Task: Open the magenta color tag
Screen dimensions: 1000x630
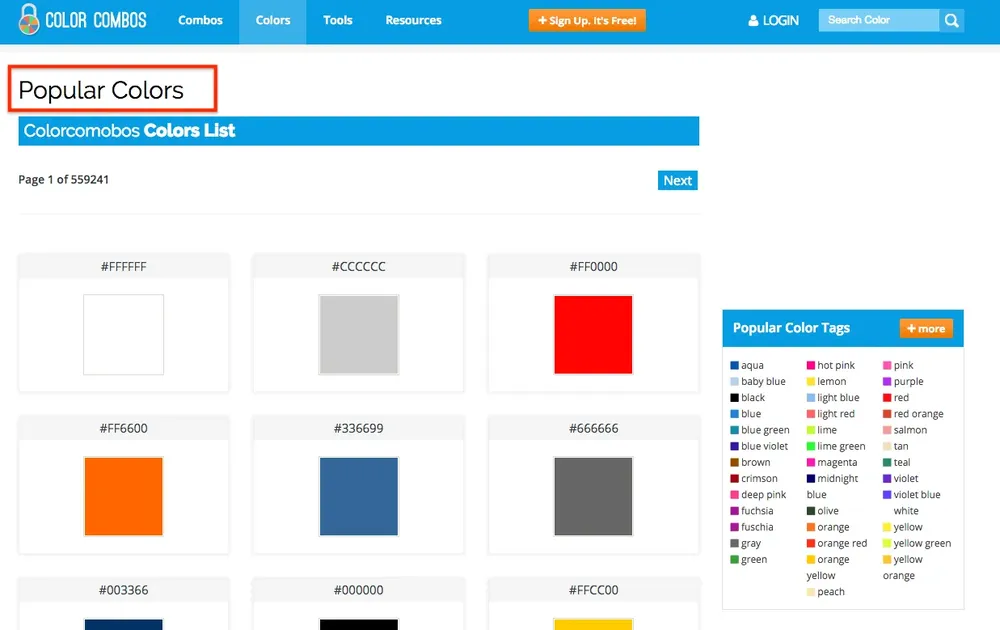Action: pyautogui.click(x=837, y=462)
